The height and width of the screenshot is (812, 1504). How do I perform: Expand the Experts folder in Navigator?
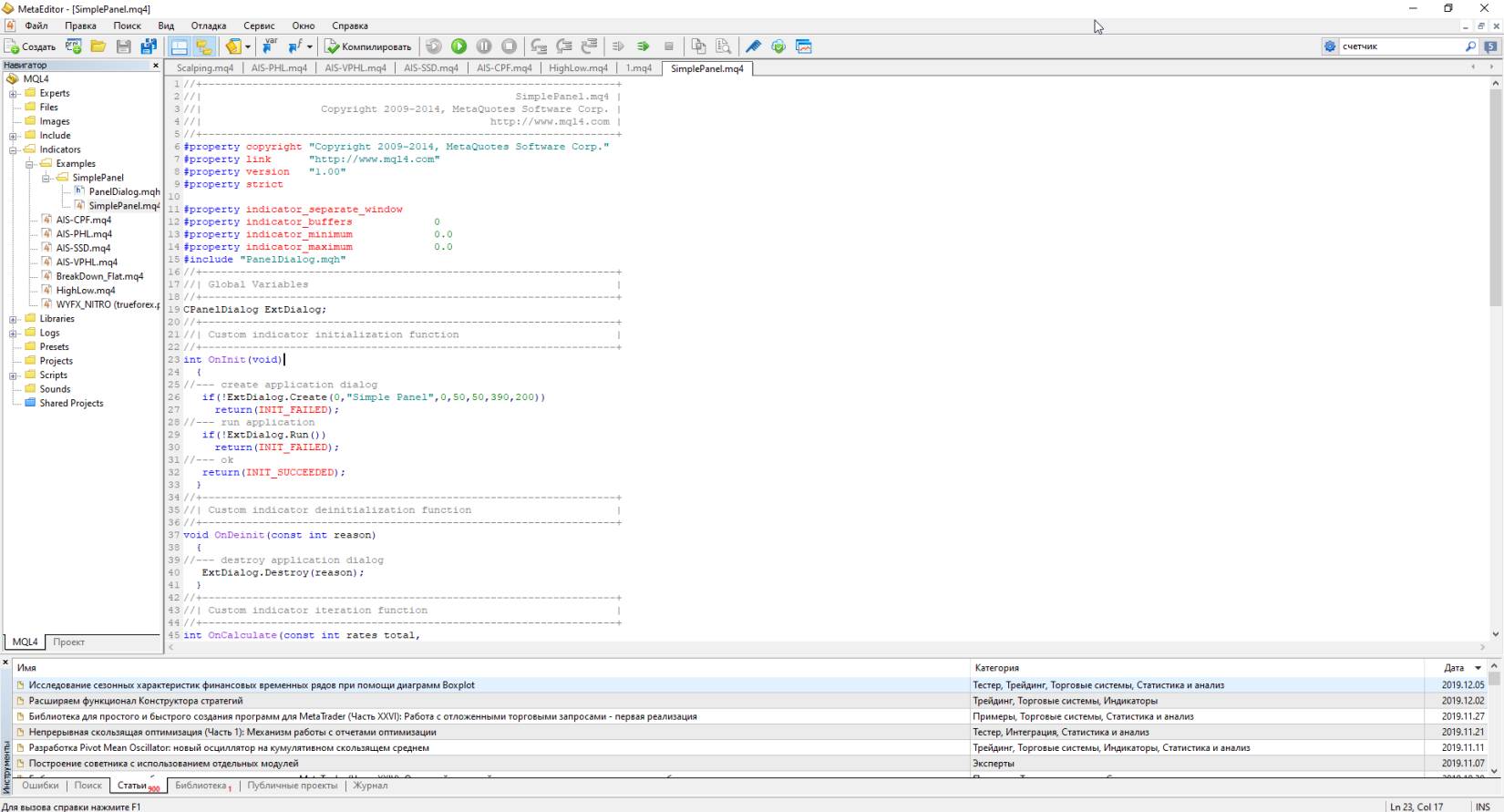pyautogui.click(x=14, y=94)
